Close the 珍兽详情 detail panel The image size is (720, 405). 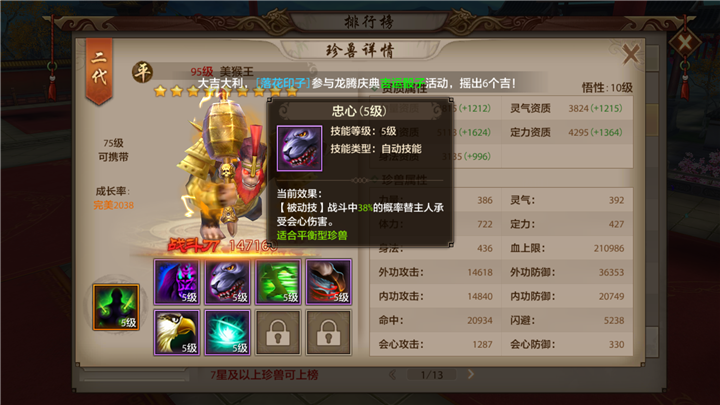631,54
